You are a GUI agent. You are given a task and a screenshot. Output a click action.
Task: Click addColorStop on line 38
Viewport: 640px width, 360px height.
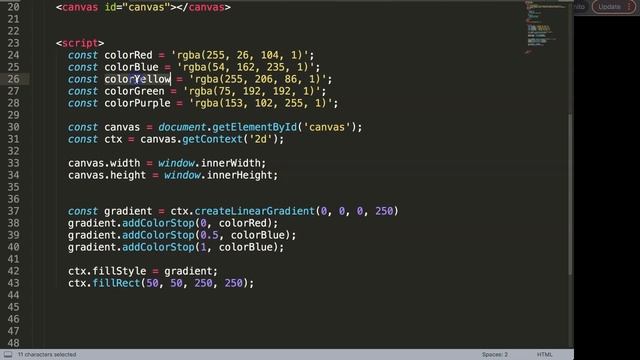158,223
